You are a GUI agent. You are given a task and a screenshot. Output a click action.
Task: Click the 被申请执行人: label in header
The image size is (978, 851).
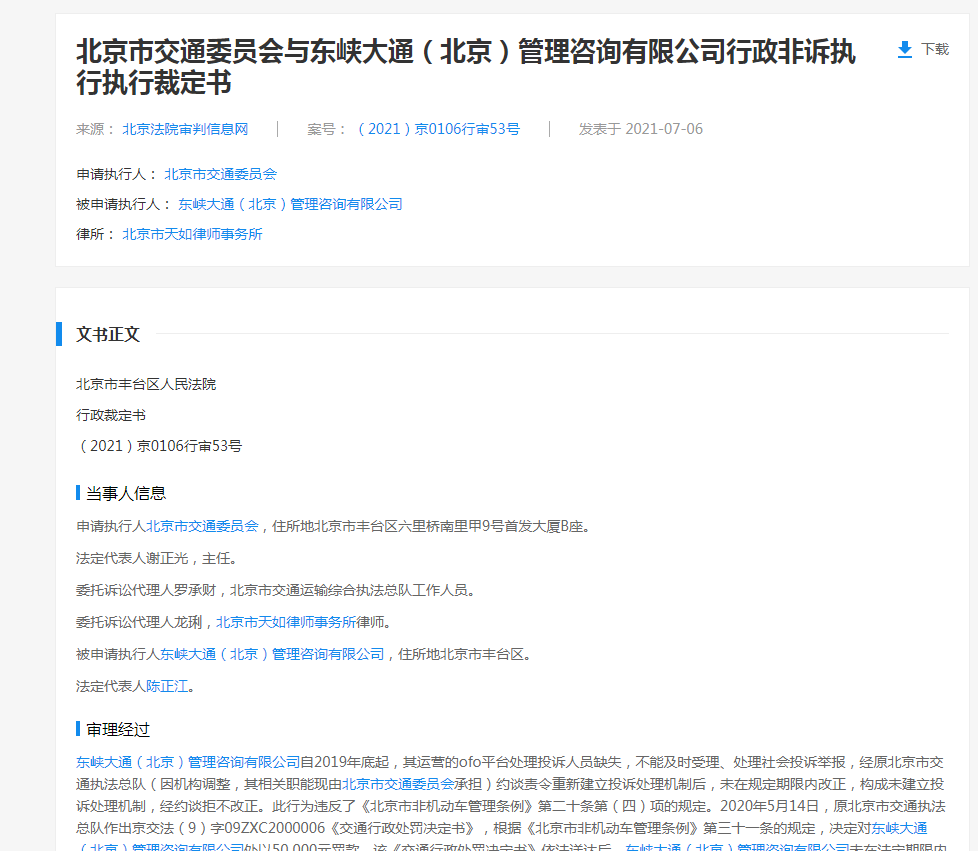click(x=123, y=204)
